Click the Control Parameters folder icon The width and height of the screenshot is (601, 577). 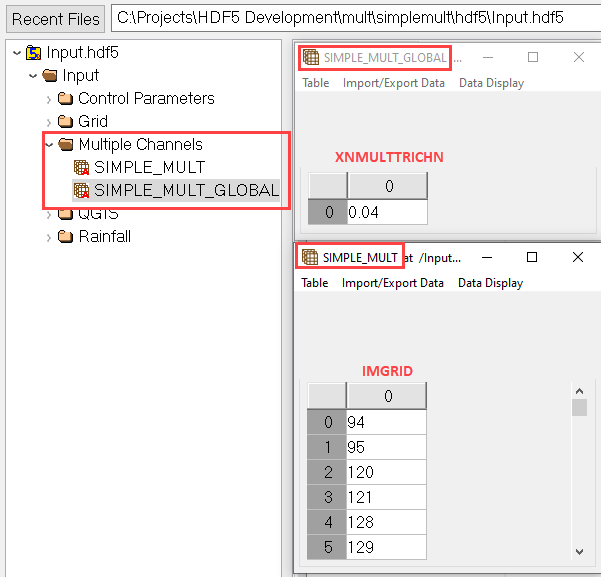pyautogui.click(x=66, y=98)
